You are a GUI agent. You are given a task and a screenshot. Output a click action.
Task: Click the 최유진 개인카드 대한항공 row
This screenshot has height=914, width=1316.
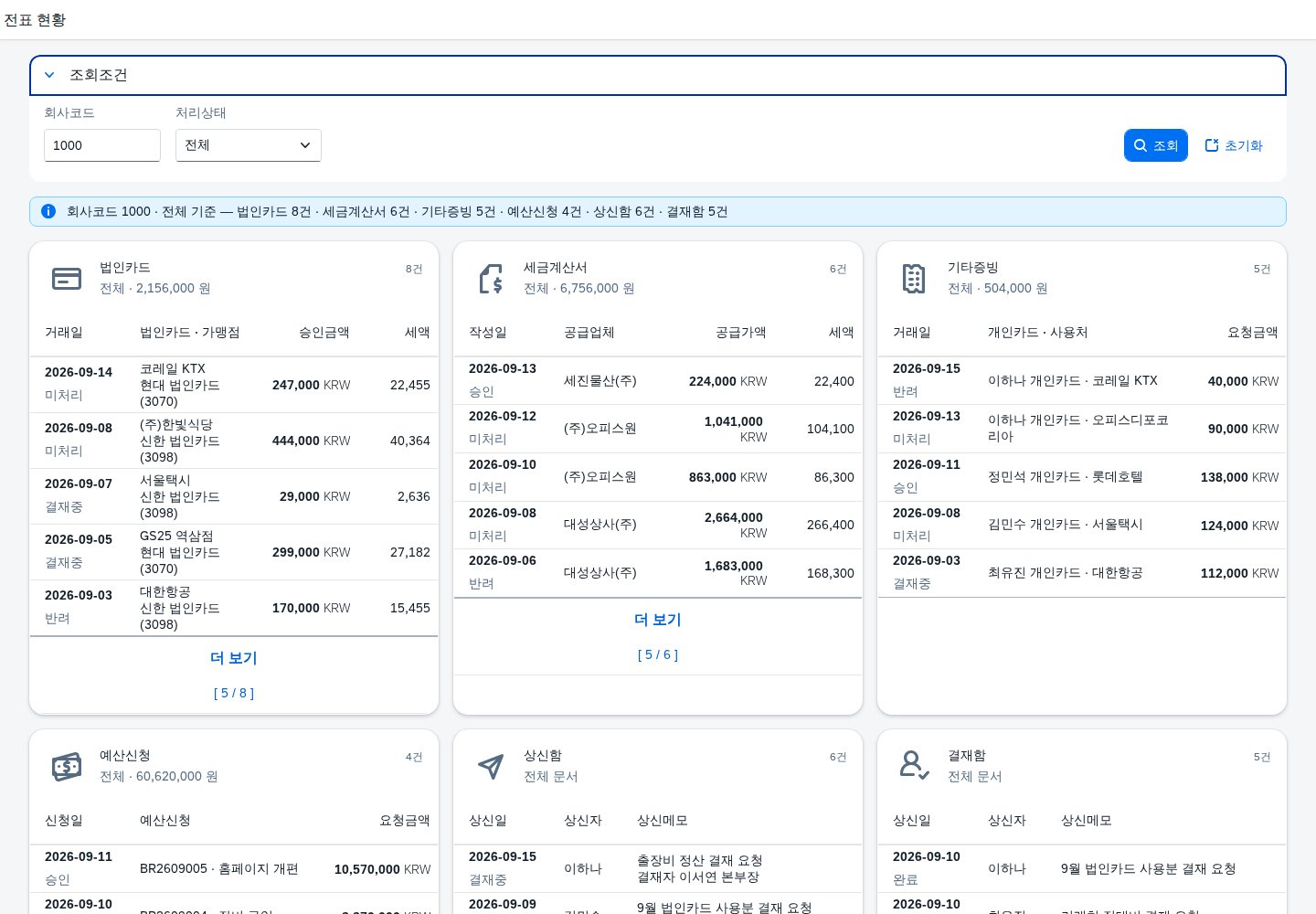pyautogui.click(x=1082, y=573)
